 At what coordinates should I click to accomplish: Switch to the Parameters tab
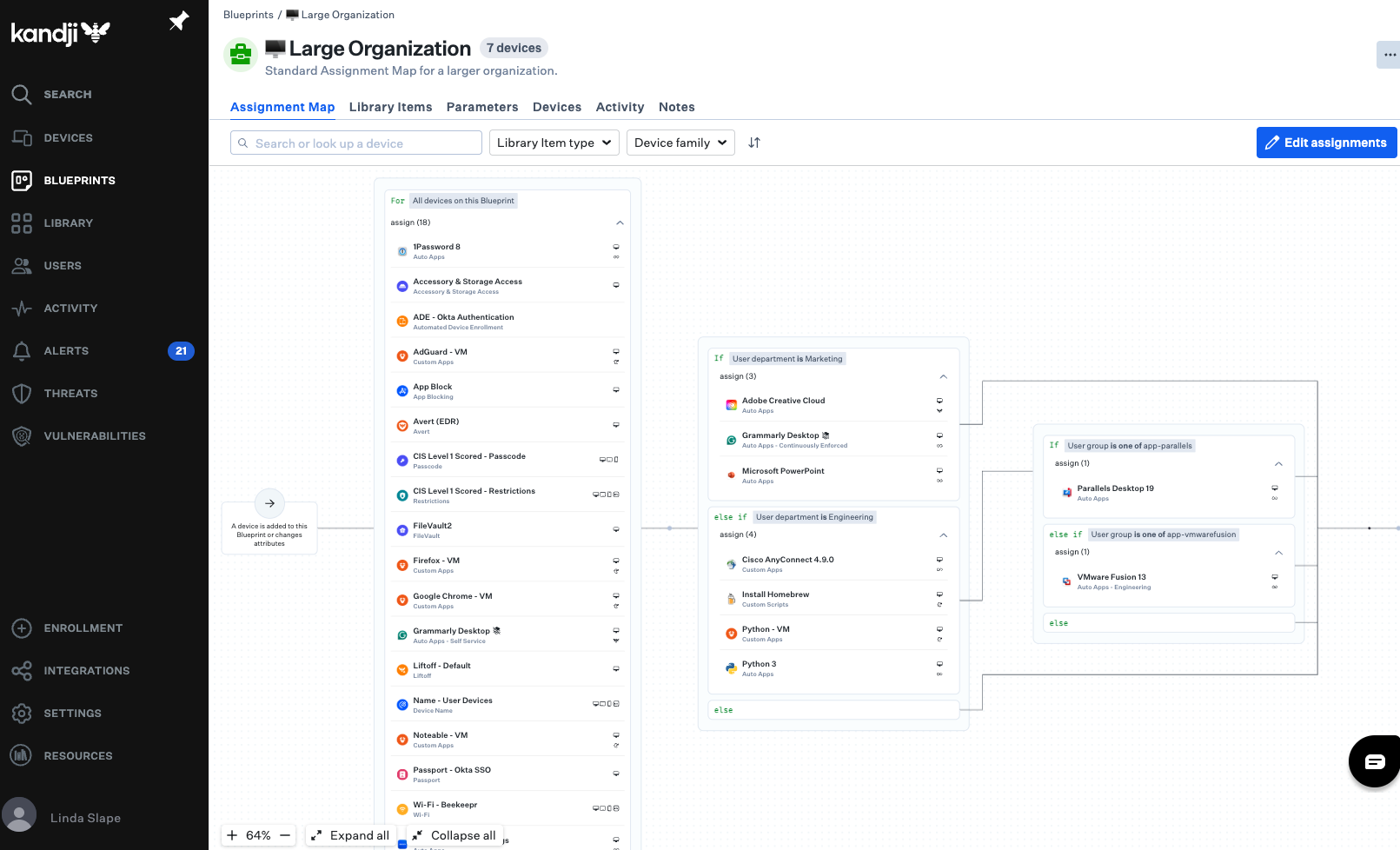point(482,107)
